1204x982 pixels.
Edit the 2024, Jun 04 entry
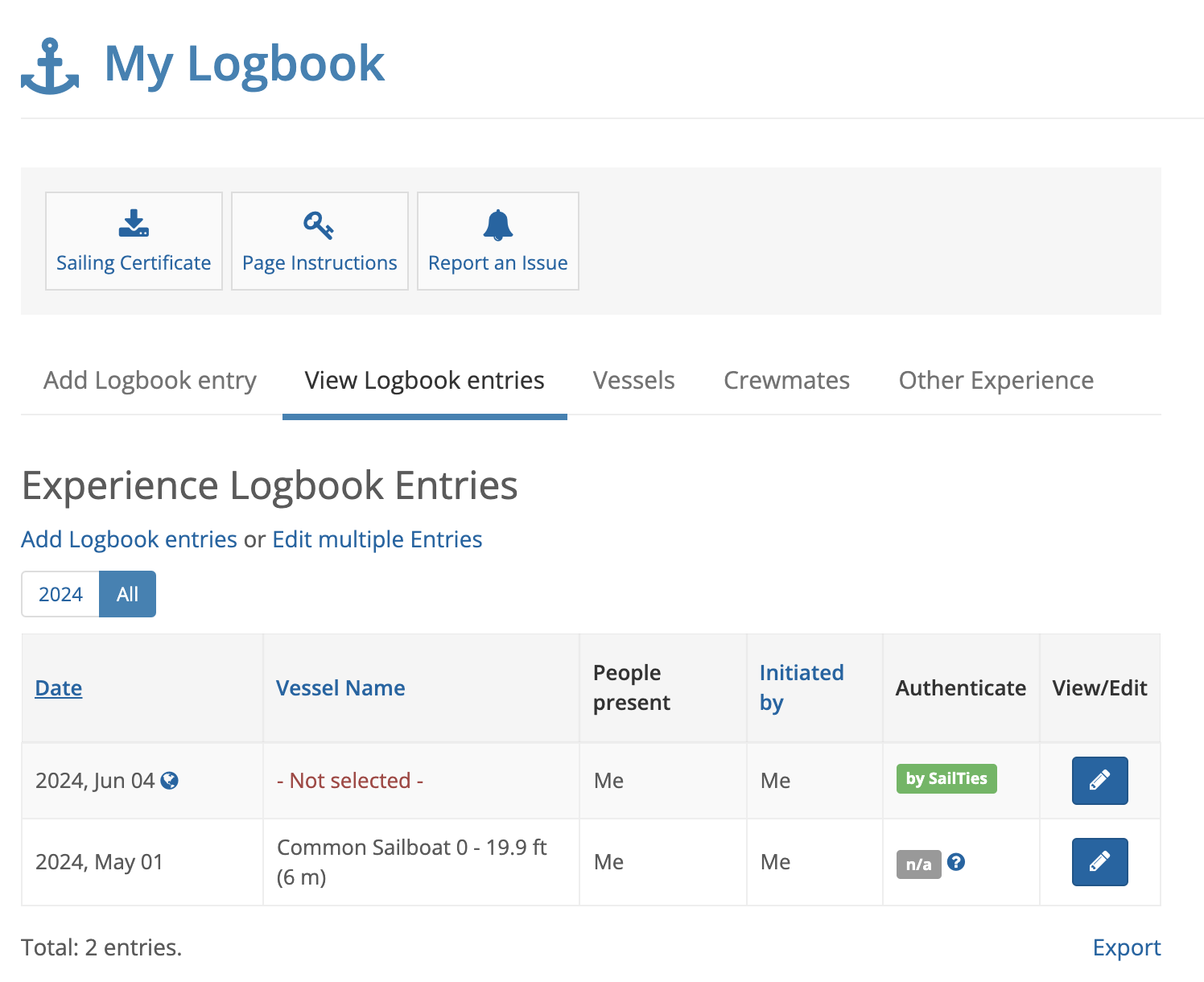tap(1099, 780)
